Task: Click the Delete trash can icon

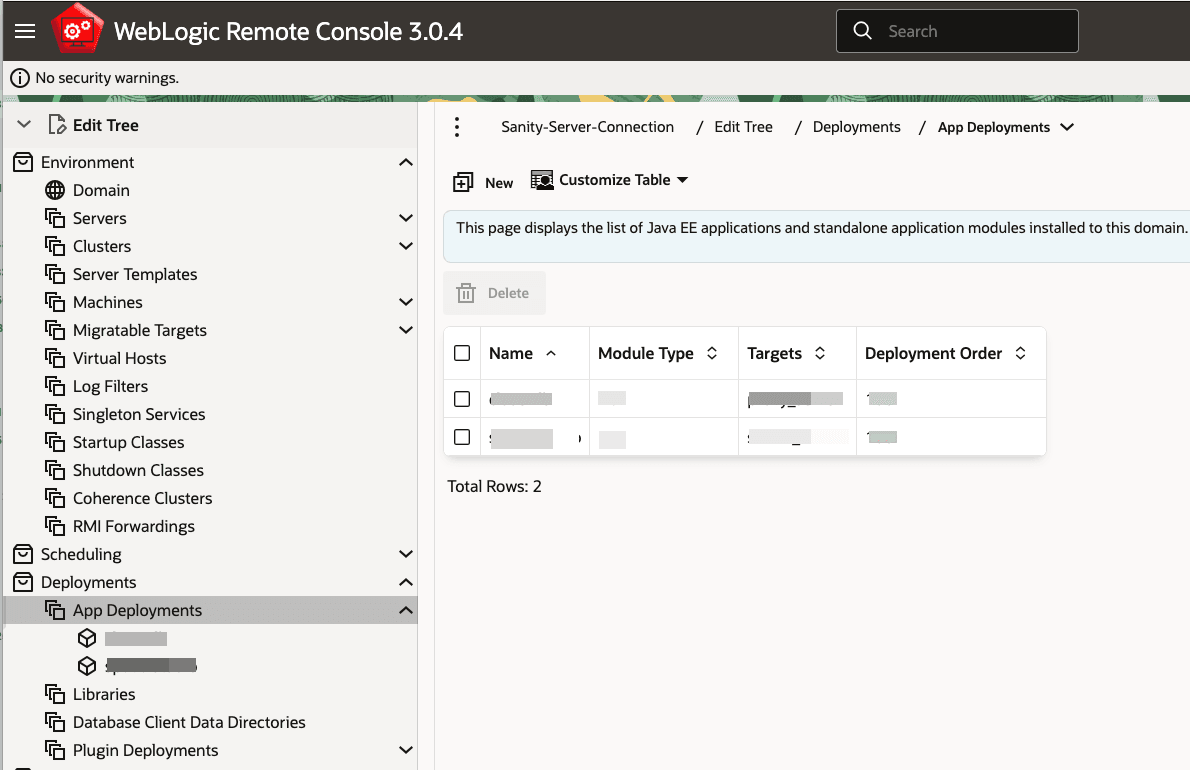Action: click(466, 294)
